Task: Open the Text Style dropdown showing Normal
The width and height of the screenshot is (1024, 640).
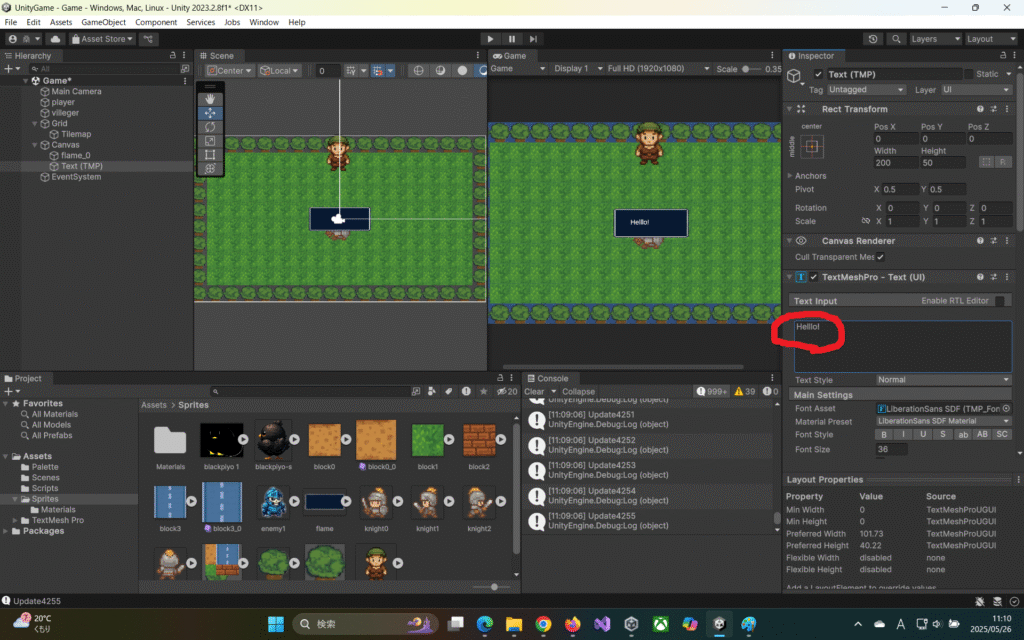Action: tap(943, 380)
